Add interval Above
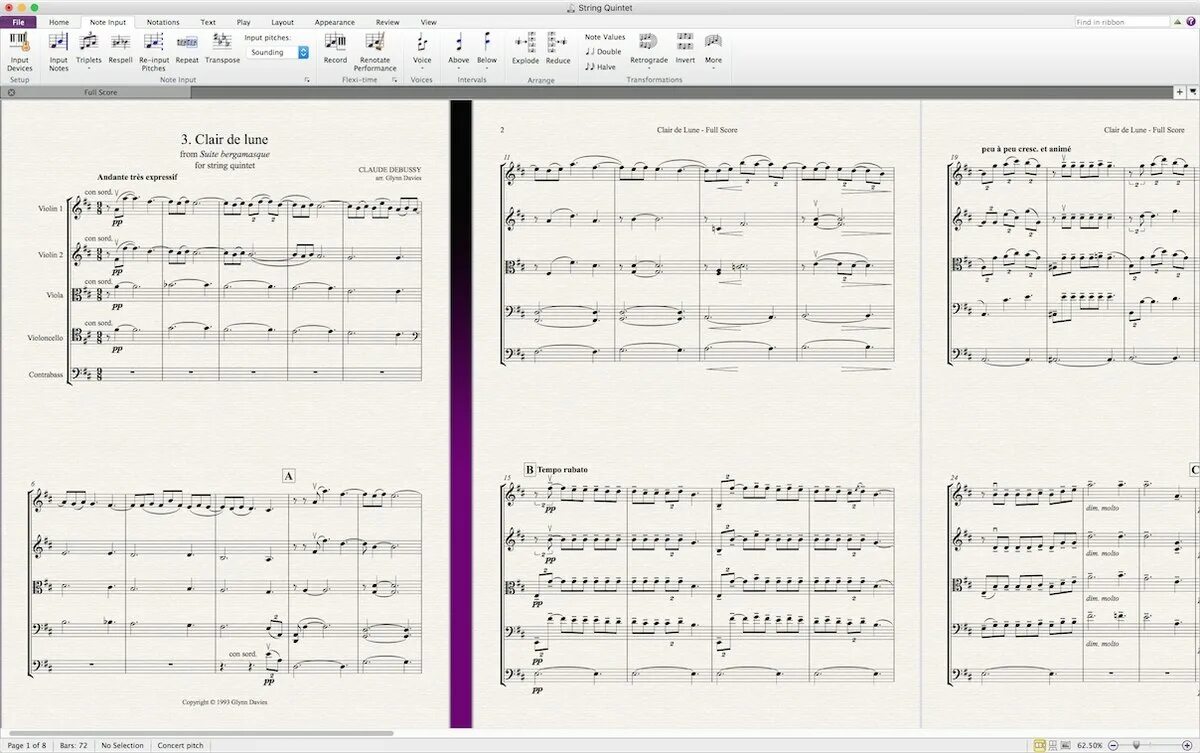This screenshot has height=753, width=1200. [x=459, y=50]
